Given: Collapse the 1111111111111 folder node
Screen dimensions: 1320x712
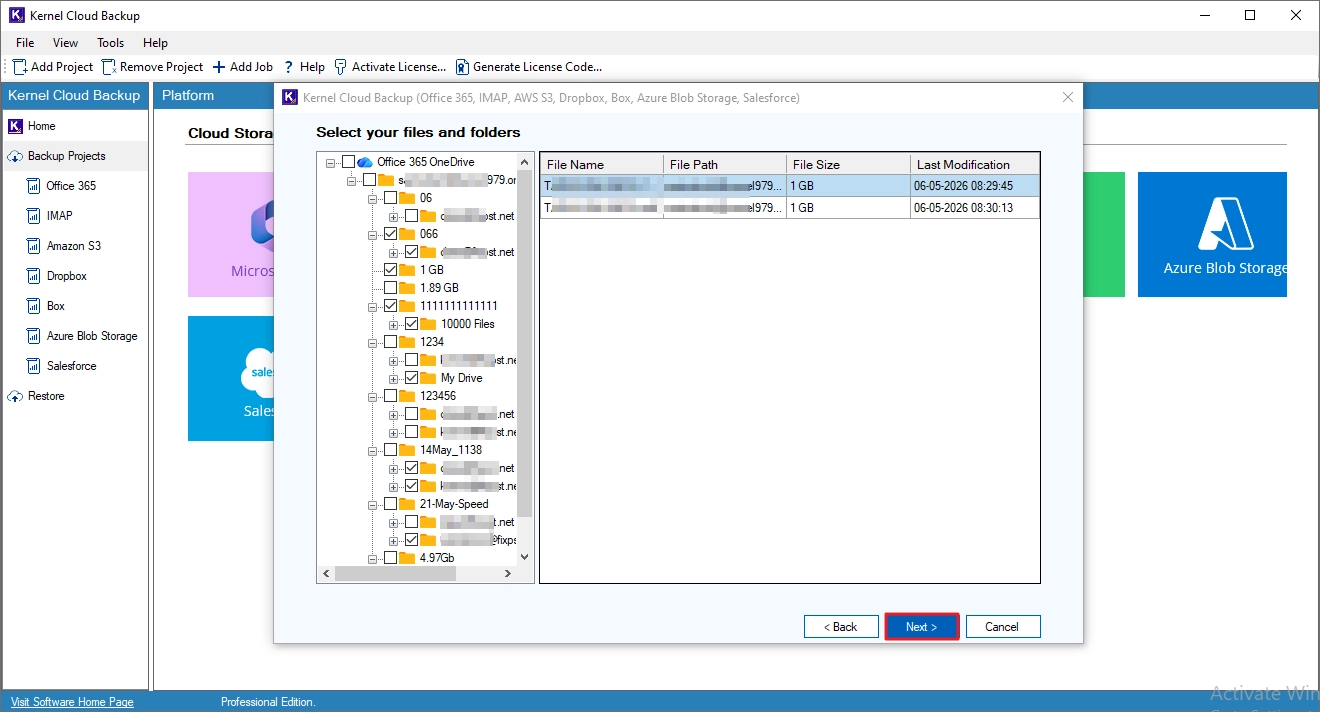Looking at the screenshot, I should pos(373,306).
